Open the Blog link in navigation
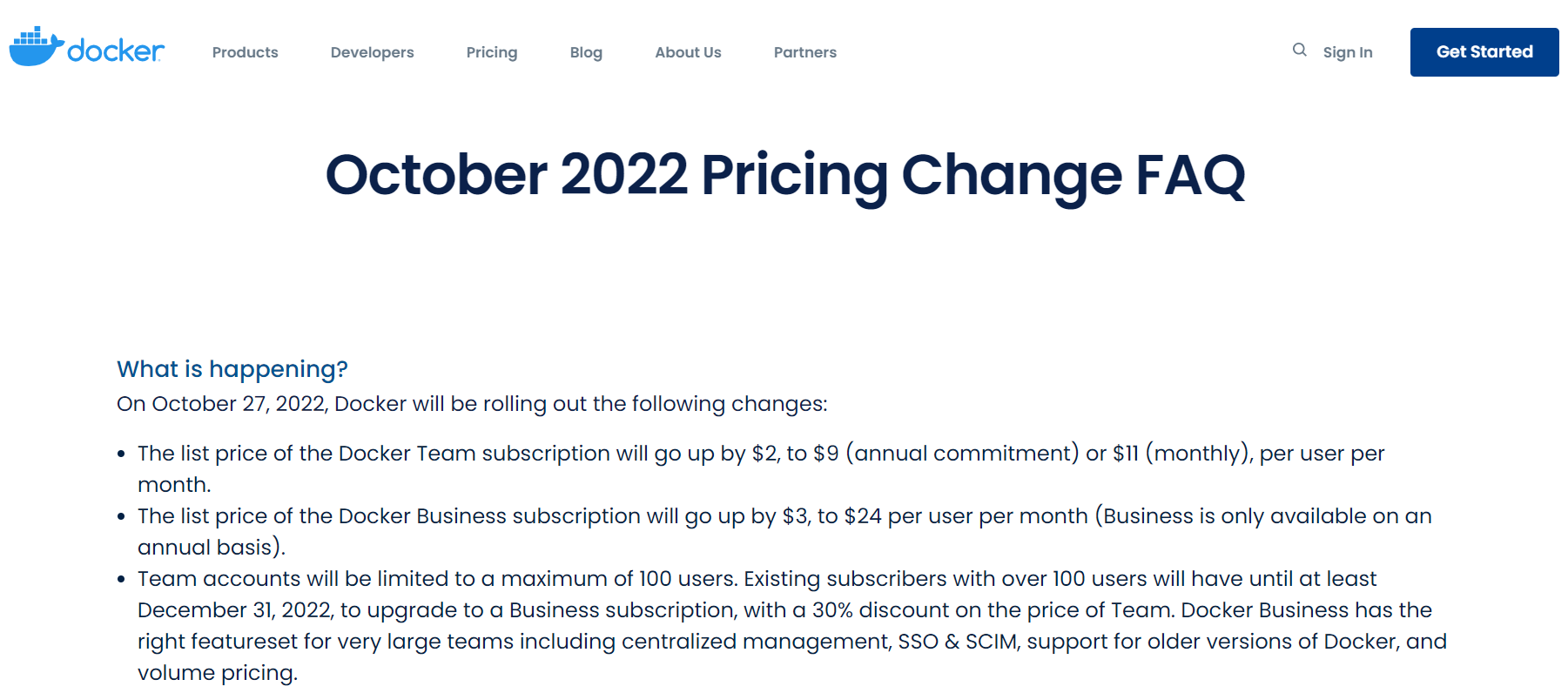 click(586, 52)
